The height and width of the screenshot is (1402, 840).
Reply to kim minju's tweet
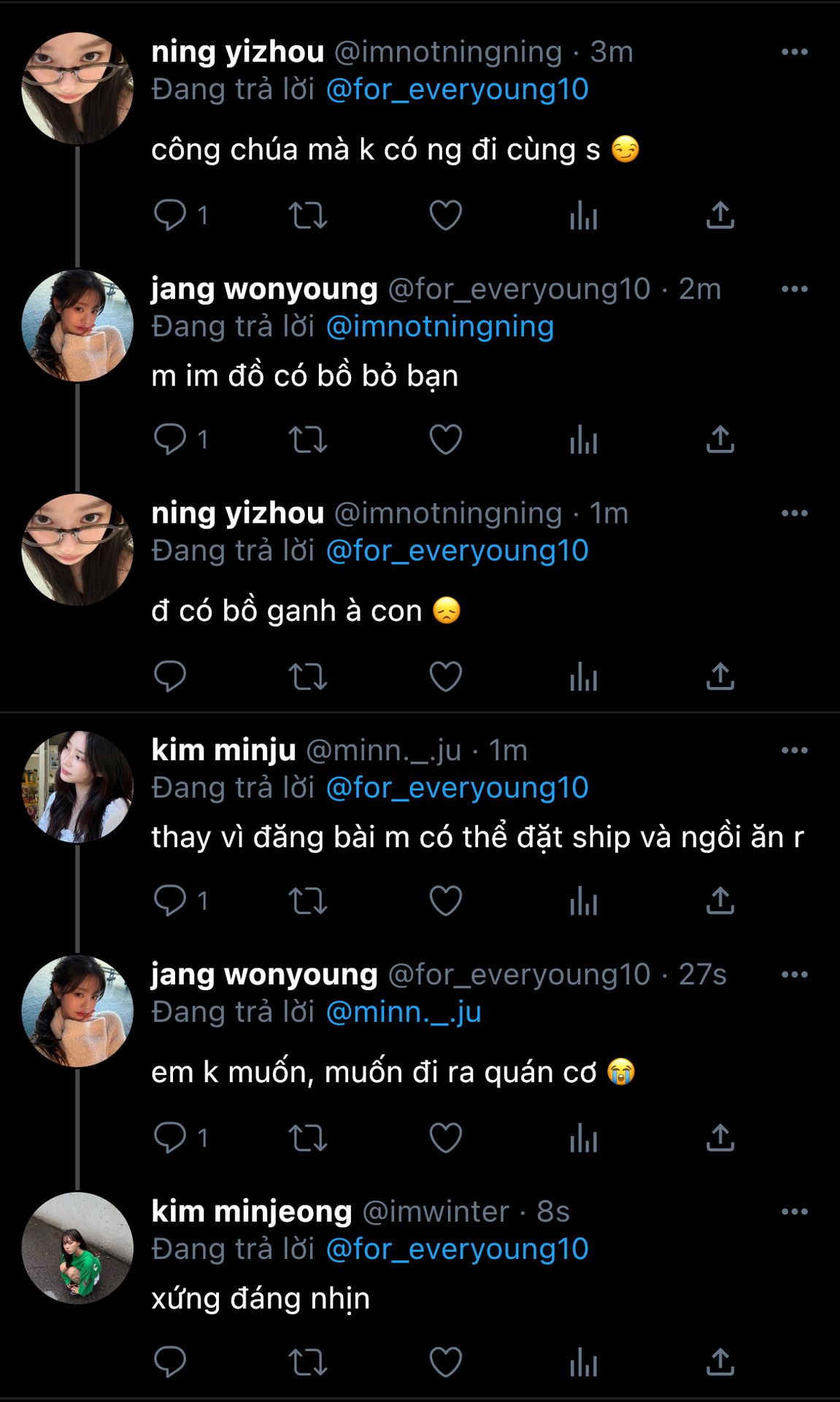[x=170, y=900]
